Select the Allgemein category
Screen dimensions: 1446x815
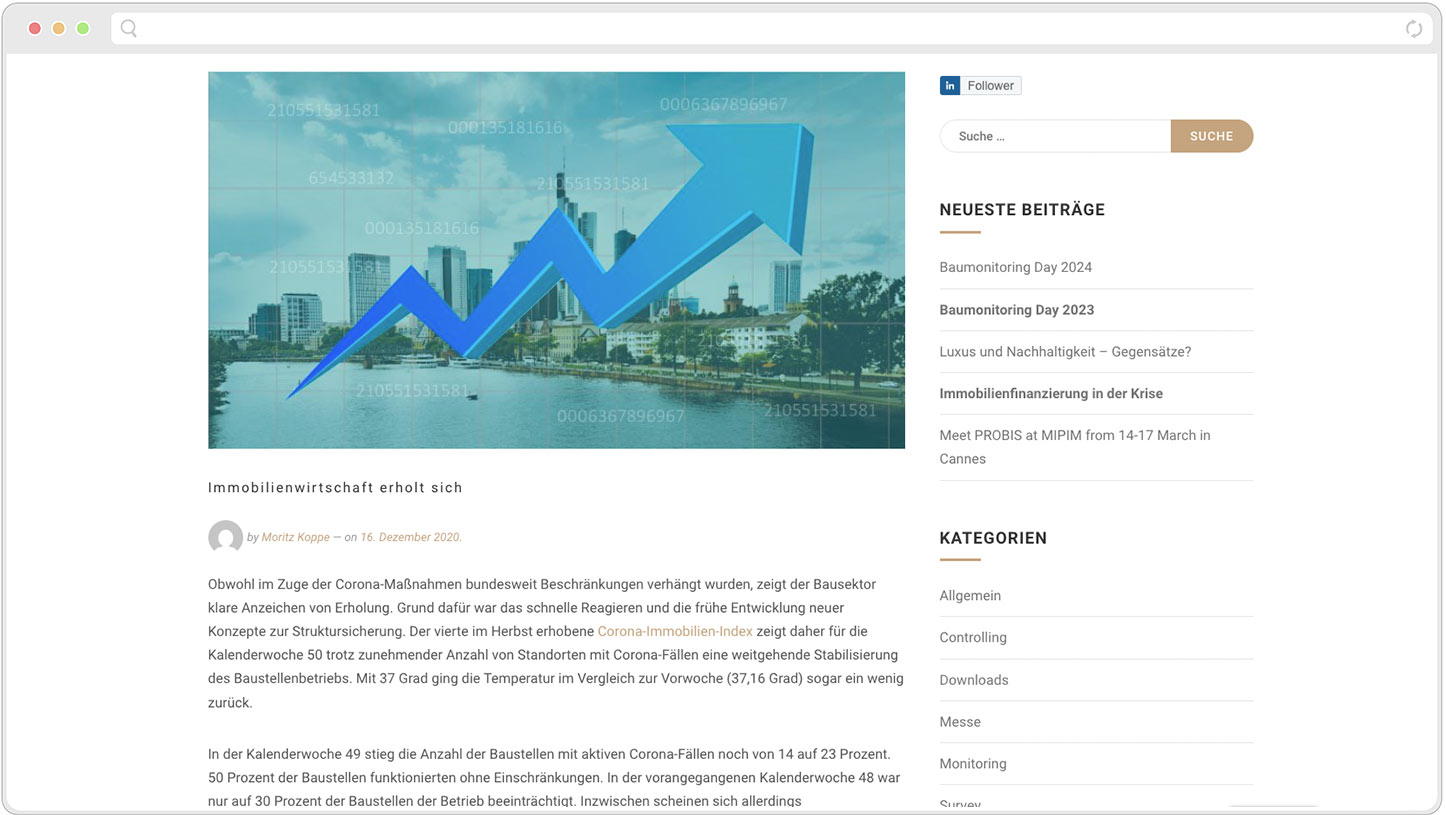(x=969, y=596)
